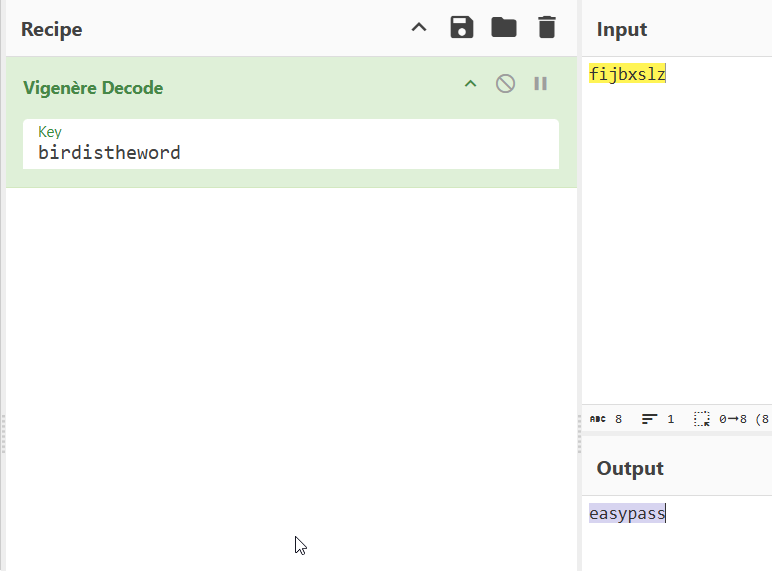Load a recipe using the folder icon
The width and height of the screenshot is (772, 571).
[504, 28]
